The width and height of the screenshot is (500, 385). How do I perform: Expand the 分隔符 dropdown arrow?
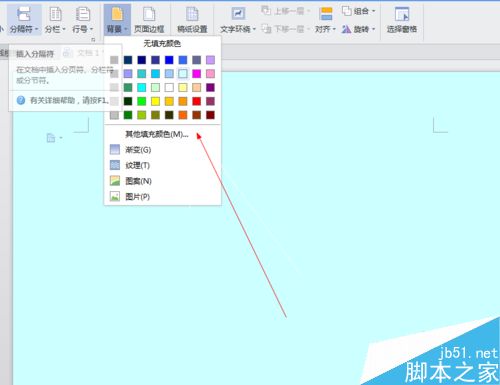tap(36, 29)
